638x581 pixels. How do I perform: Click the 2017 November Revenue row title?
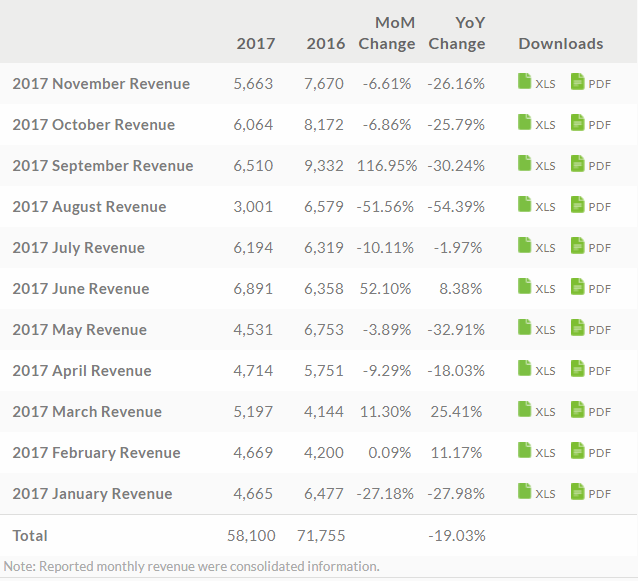pyautogui.click(x=101, y=84)
